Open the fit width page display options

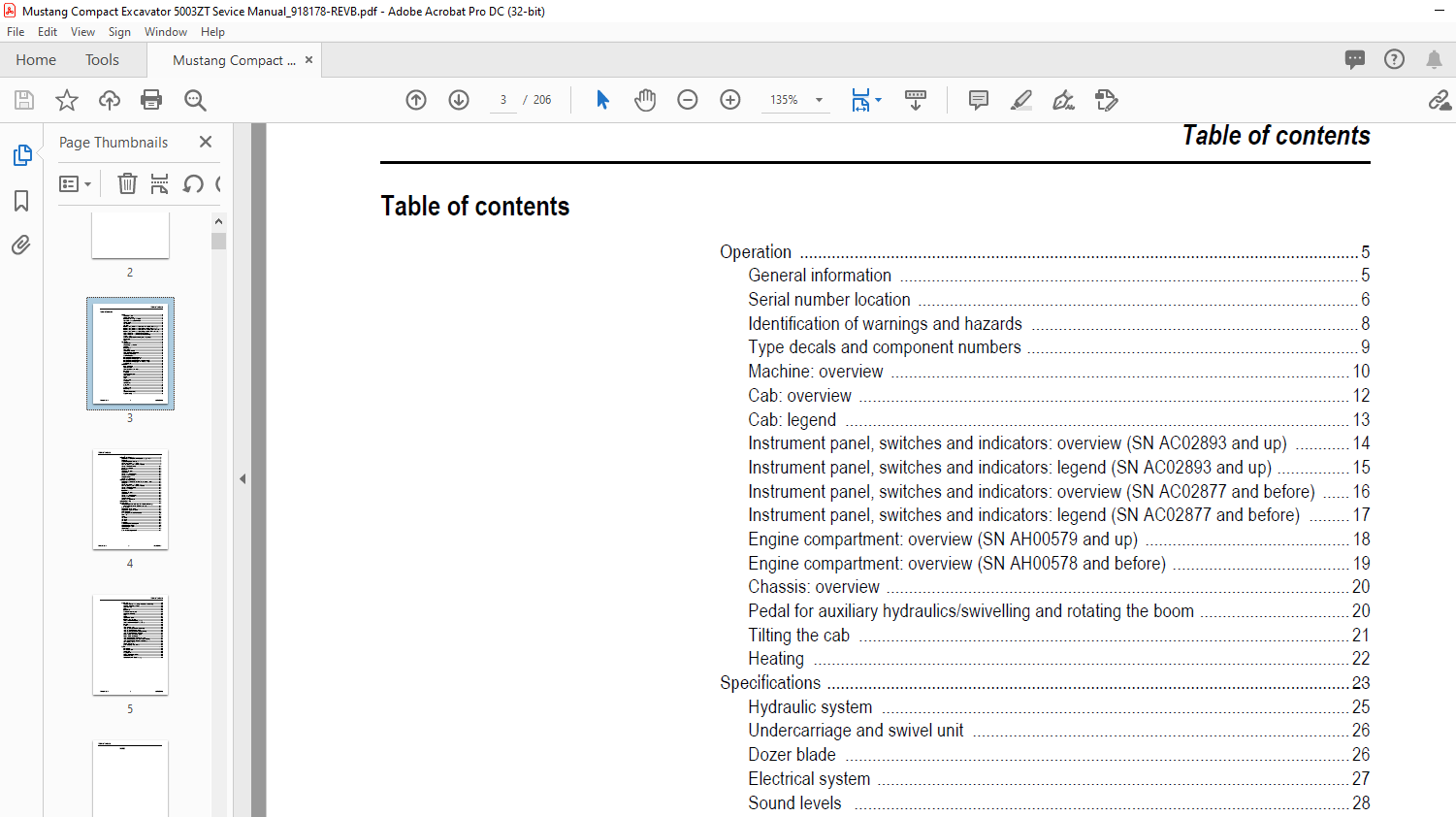tap(865, 100)
